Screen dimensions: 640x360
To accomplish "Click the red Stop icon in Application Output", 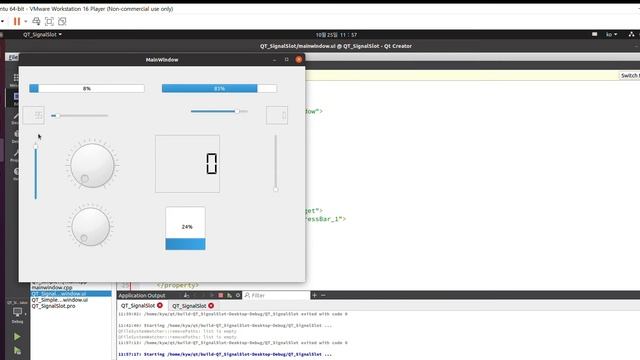I will (x=220, y=295).
